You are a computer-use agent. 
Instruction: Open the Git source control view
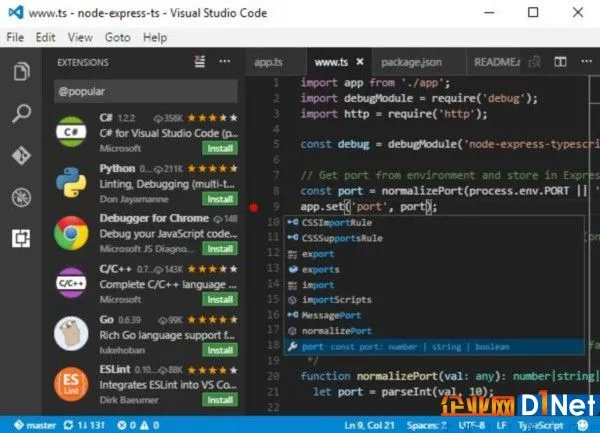point(21,155)
